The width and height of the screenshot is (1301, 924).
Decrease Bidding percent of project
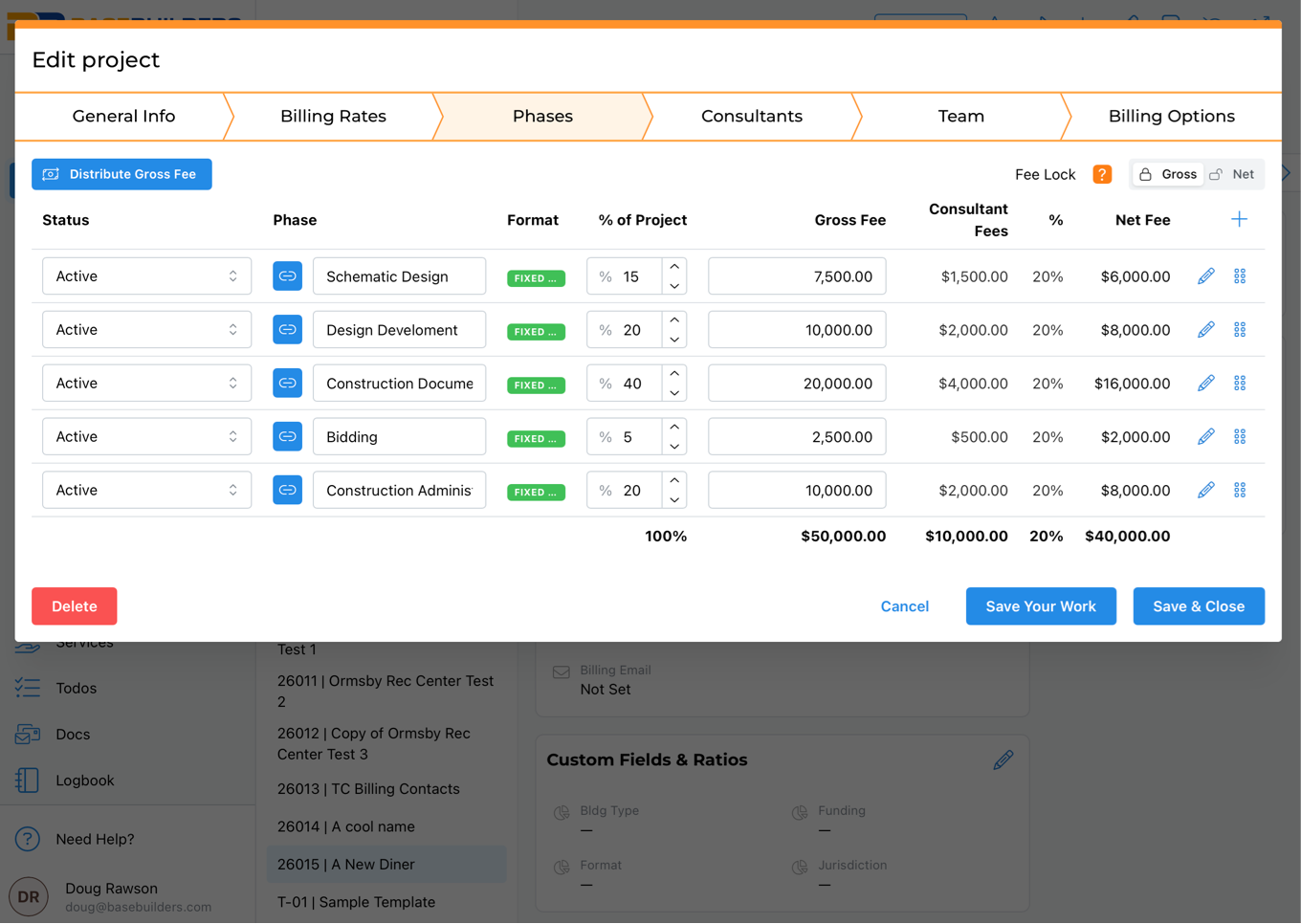(x=674, y=447)
